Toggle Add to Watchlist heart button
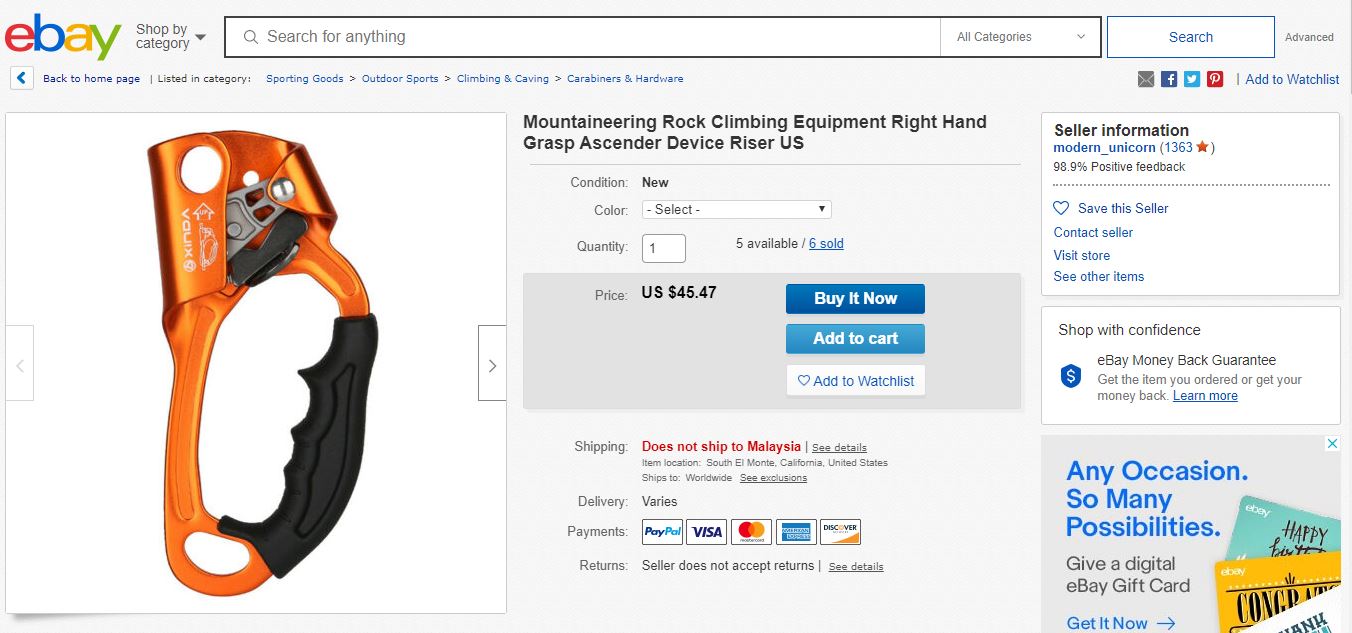 [x=855, y=381]
